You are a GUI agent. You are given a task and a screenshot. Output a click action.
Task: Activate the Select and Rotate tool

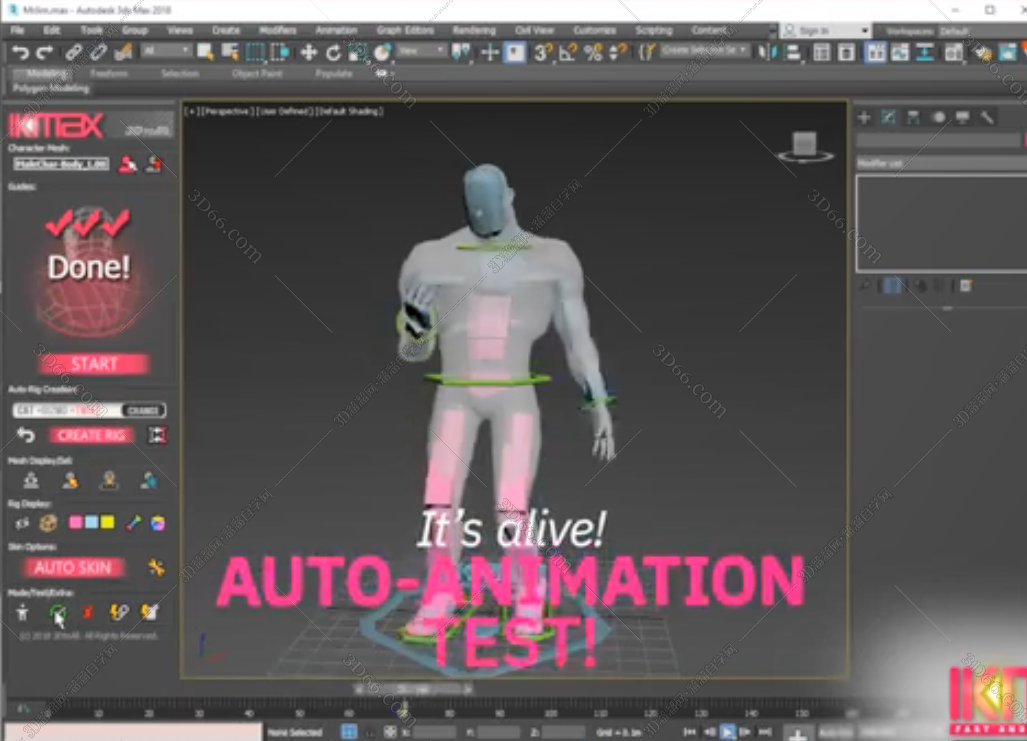coord(333,52)
